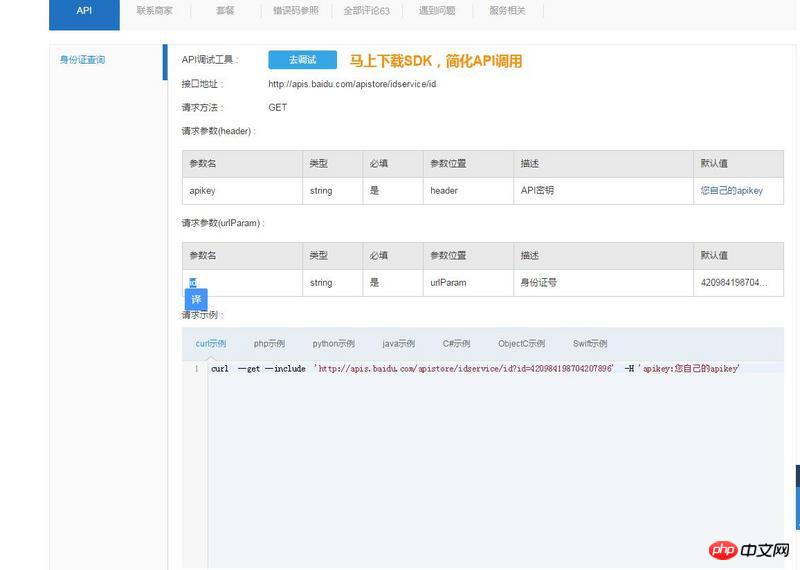
Task: View the 全部评论63 tab
Action: tap(366, 11)
